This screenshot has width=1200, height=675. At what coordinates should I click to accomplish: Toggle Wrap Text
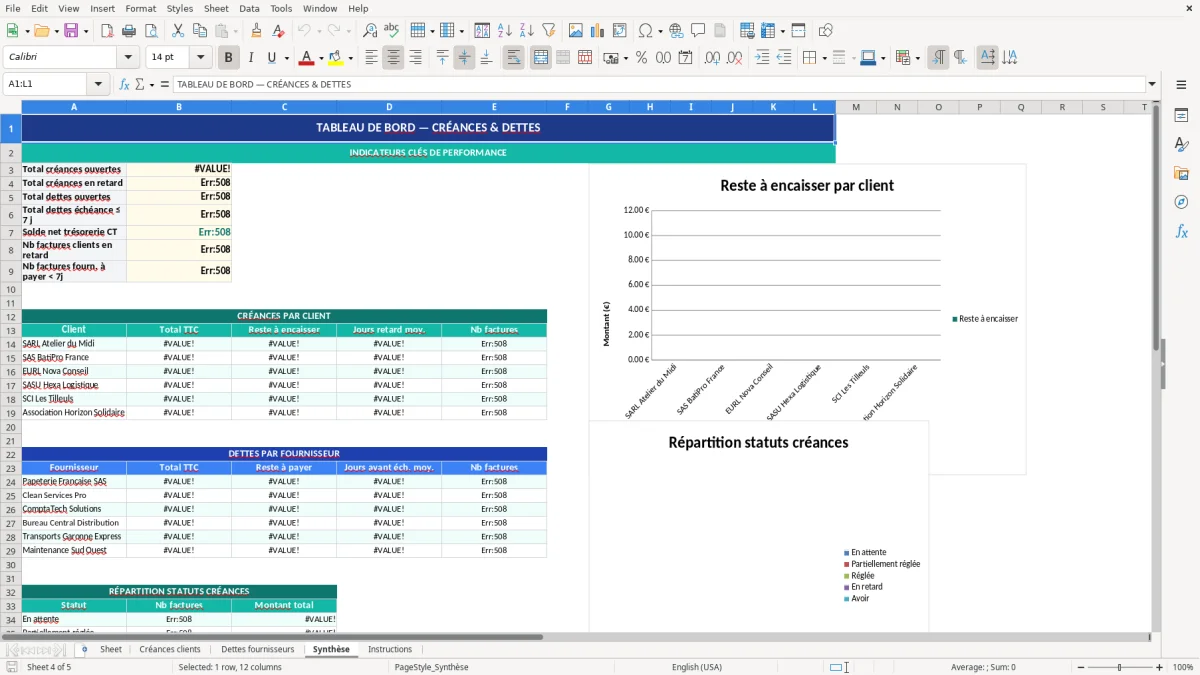tap(513, 58)
